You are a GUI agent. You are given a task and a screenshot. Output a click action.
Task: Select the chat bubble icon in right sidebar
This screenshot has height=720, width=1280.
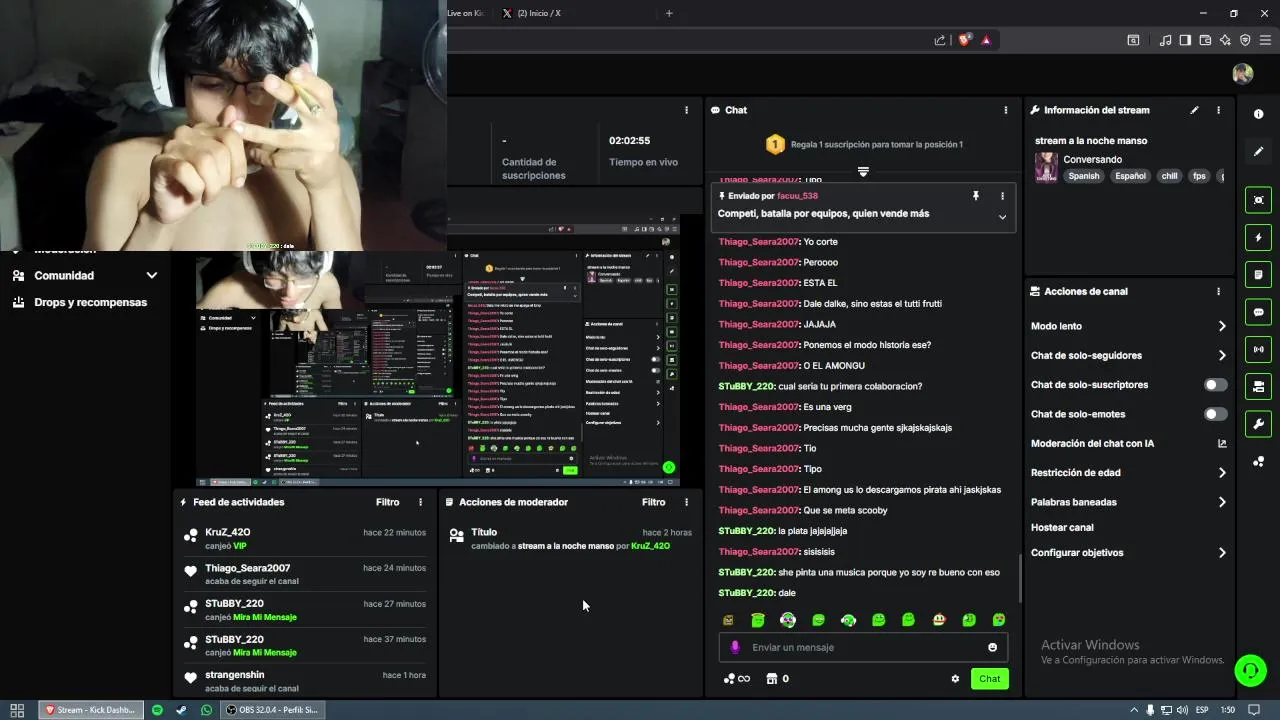point(1258,312)
